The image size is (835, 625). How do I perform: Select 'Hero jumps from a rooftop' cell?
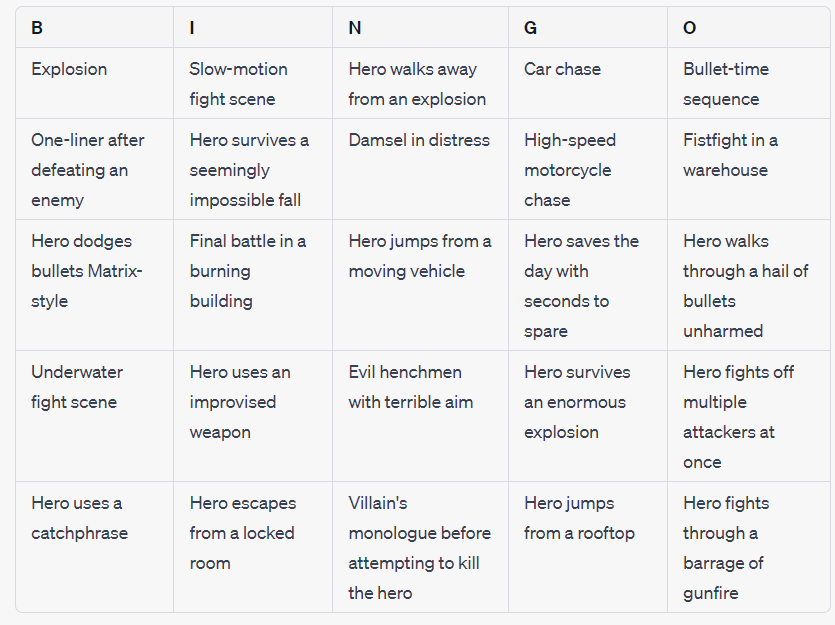[579, 518]
